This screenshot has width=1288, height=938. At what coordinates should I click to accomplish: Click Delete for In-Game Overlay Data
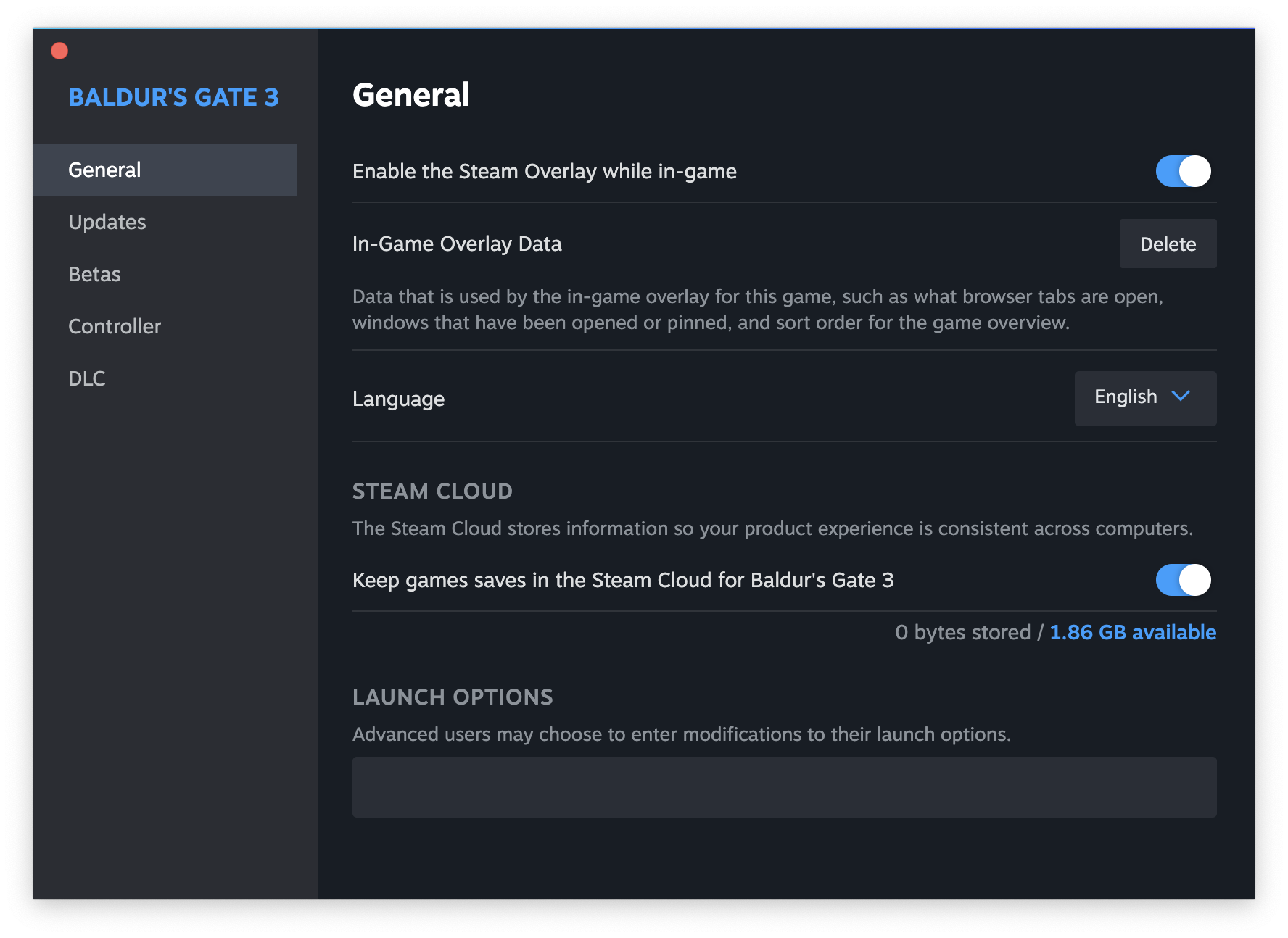click(1168, 244)
